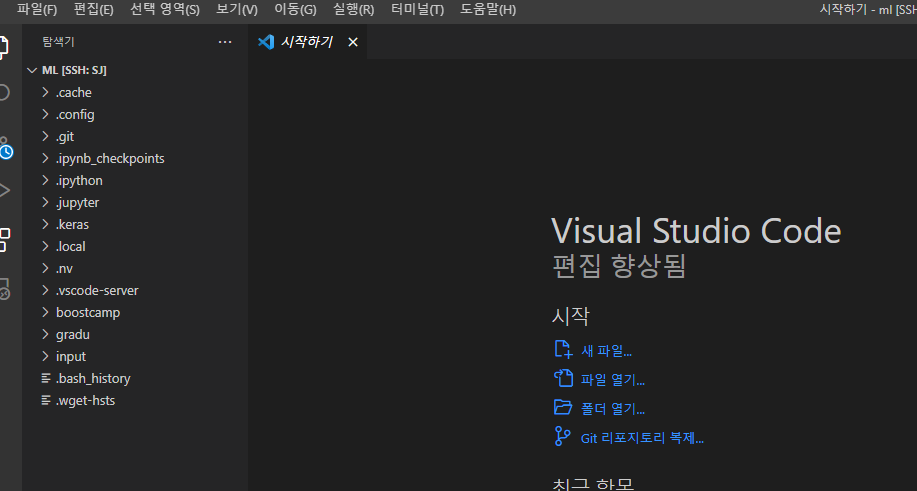The width and height of the screenshot is (917, 491).
Task: Select the .jupyter folder name
Action: 77,202
